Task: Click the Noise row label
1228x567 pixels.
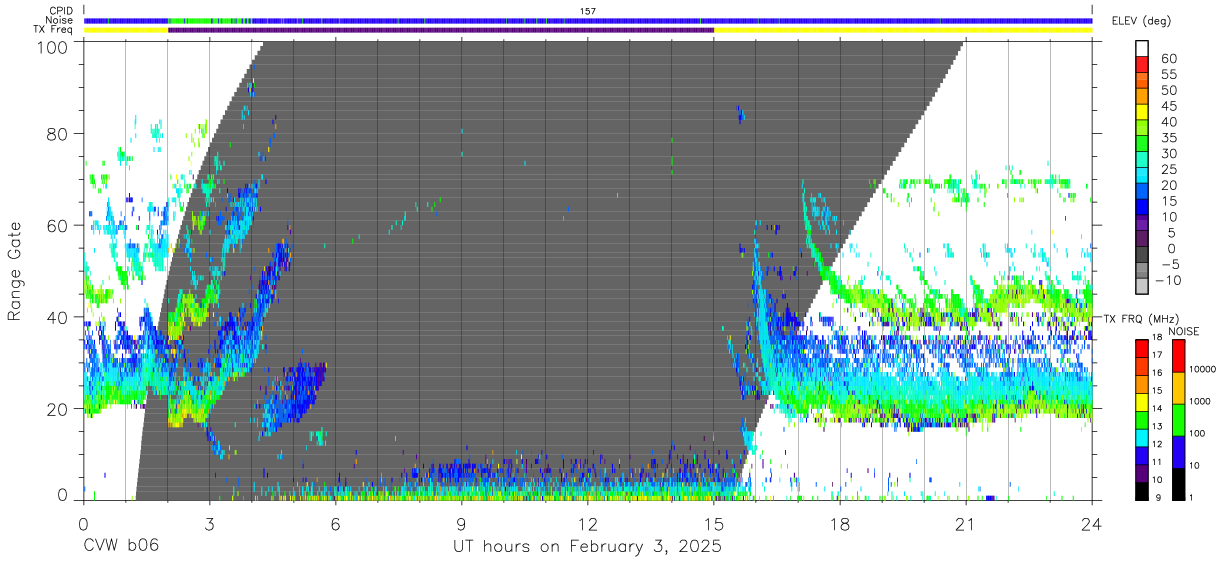Action: [60, 20]
